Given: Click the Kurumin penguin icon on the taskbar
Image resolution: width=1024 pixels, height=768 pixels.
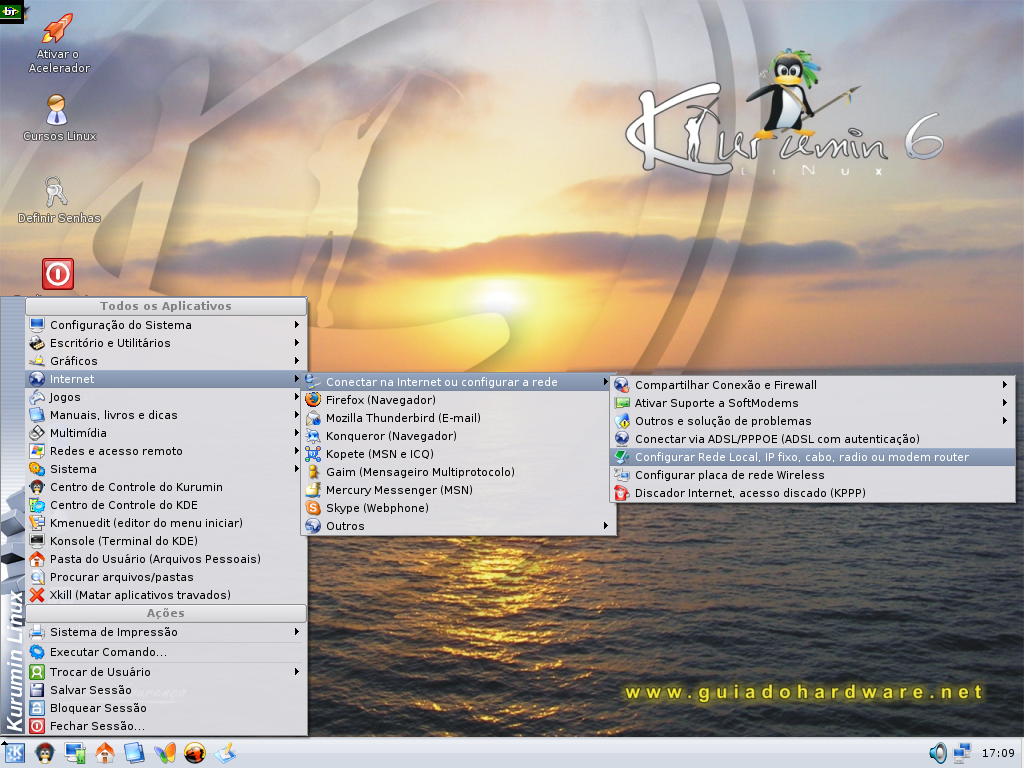Looking at the screenshot, I should [x=44, y=753].
